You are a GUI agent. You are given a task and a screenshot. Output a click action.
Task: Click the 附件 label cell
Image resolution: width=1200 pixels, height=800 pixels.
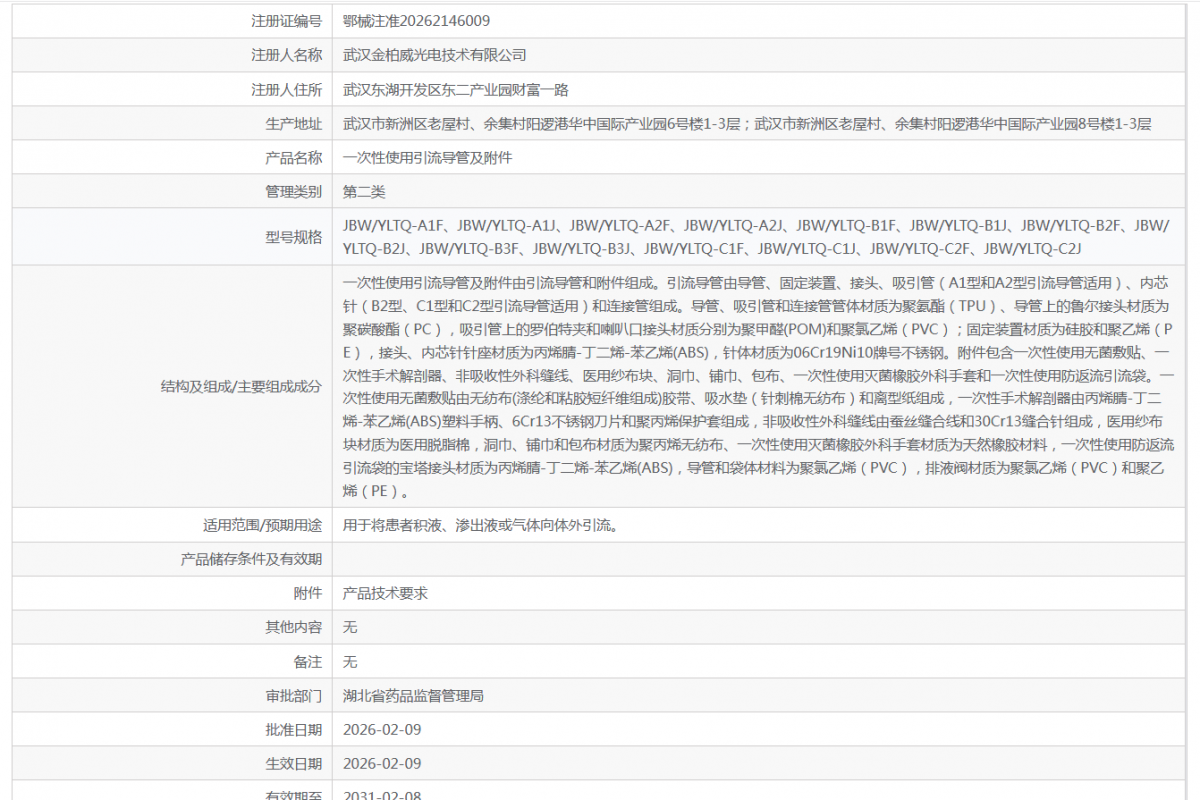coord(172,593)
